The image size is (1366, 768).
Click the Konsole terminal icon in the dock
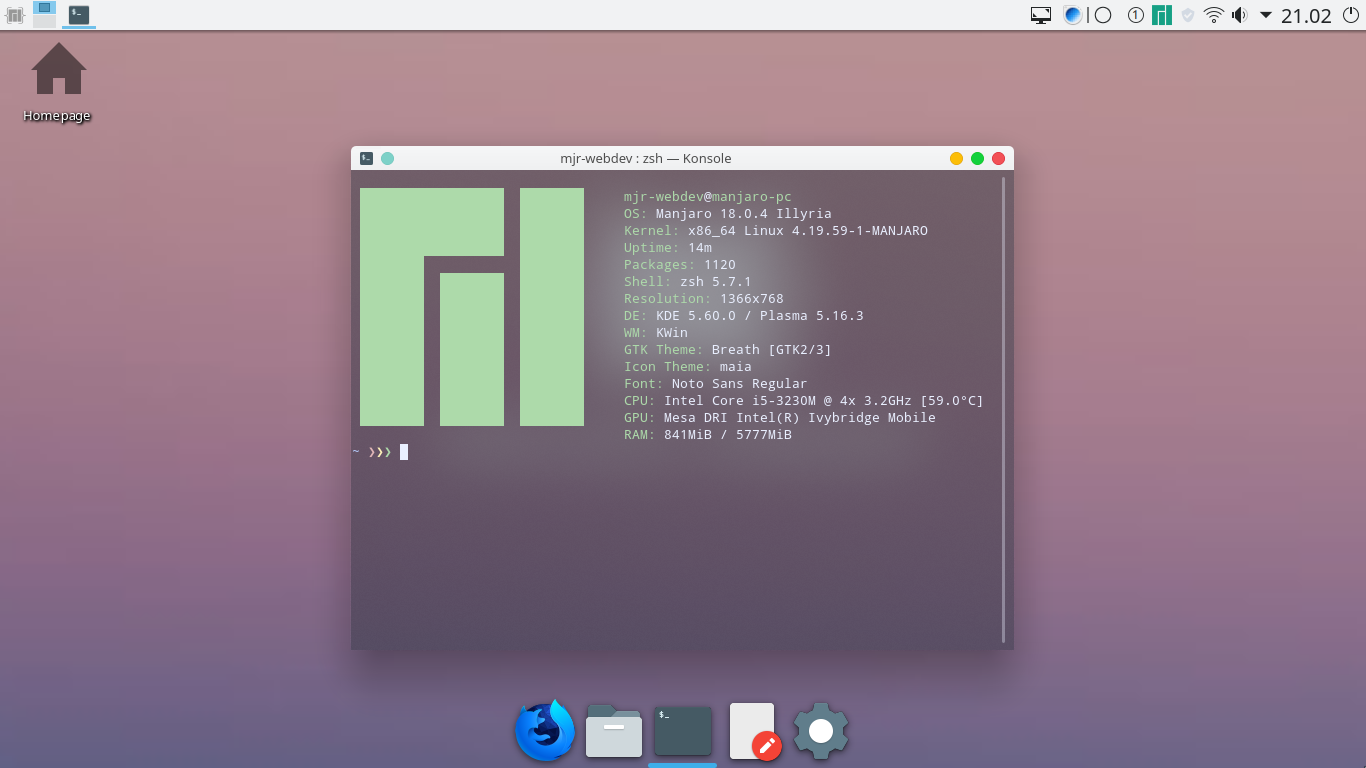[x=683, y=731]
